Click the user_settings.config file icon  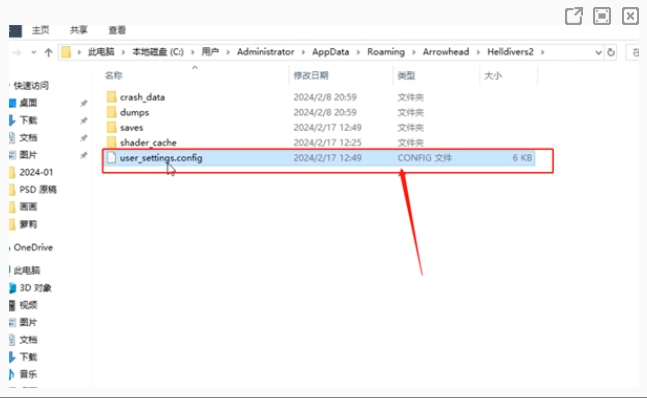click(111, 158)
